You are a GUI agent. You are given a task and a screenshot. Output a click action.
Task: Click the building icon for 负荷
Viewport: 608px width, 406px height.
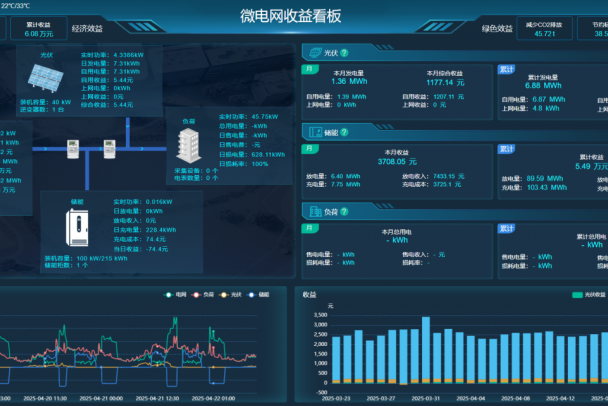(188, 149)
